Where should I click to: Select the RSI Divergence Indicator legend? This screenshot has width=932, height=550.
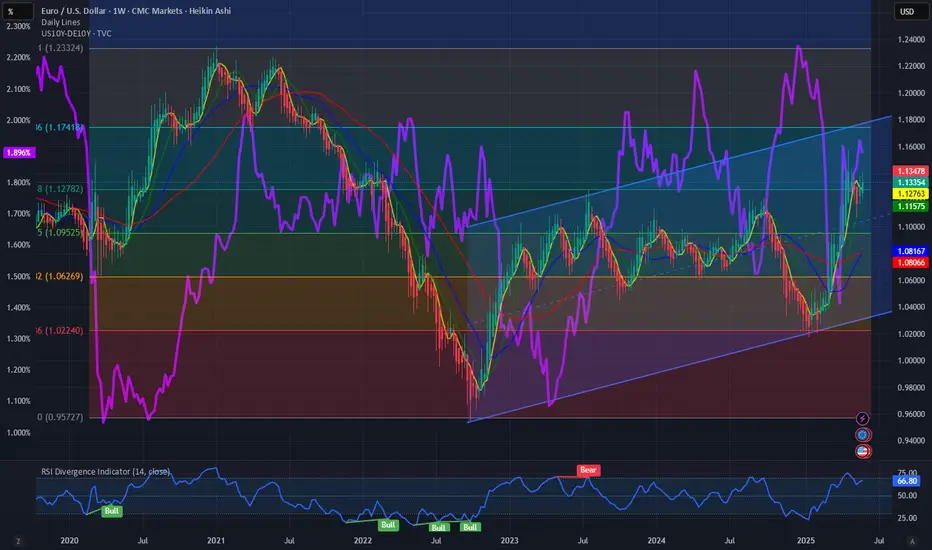[x=106, y=472]
